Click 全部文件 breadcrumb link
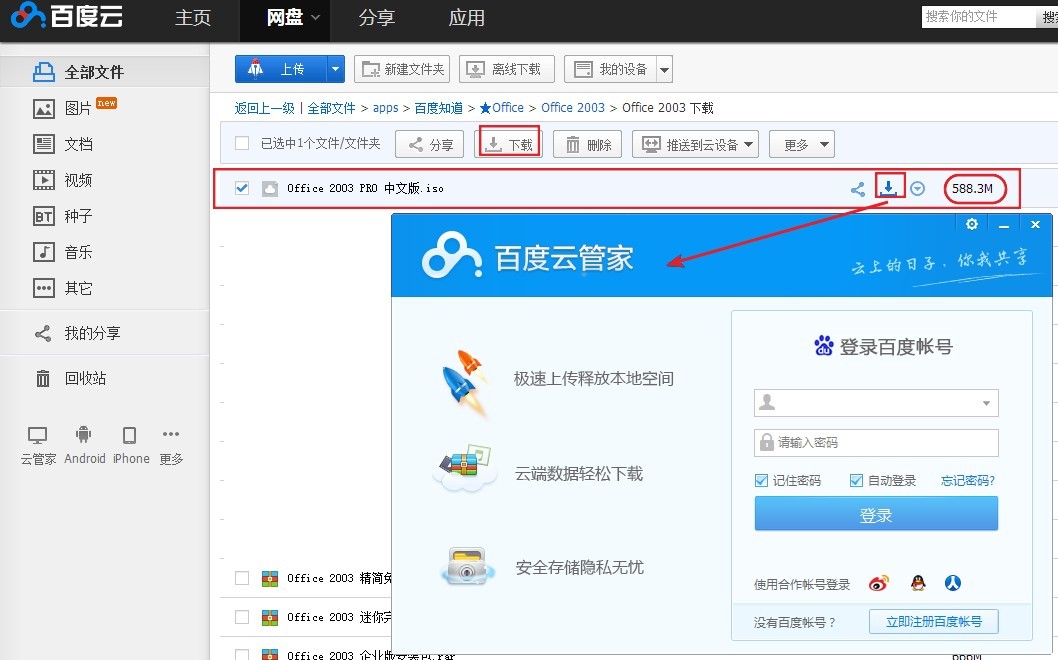Screen dimensions: 1058x660 [x=331, y=108]
